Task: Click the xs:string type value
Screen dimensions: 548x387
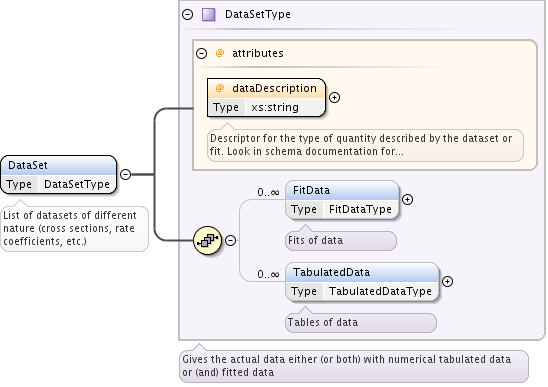Action: pos(275,107)
